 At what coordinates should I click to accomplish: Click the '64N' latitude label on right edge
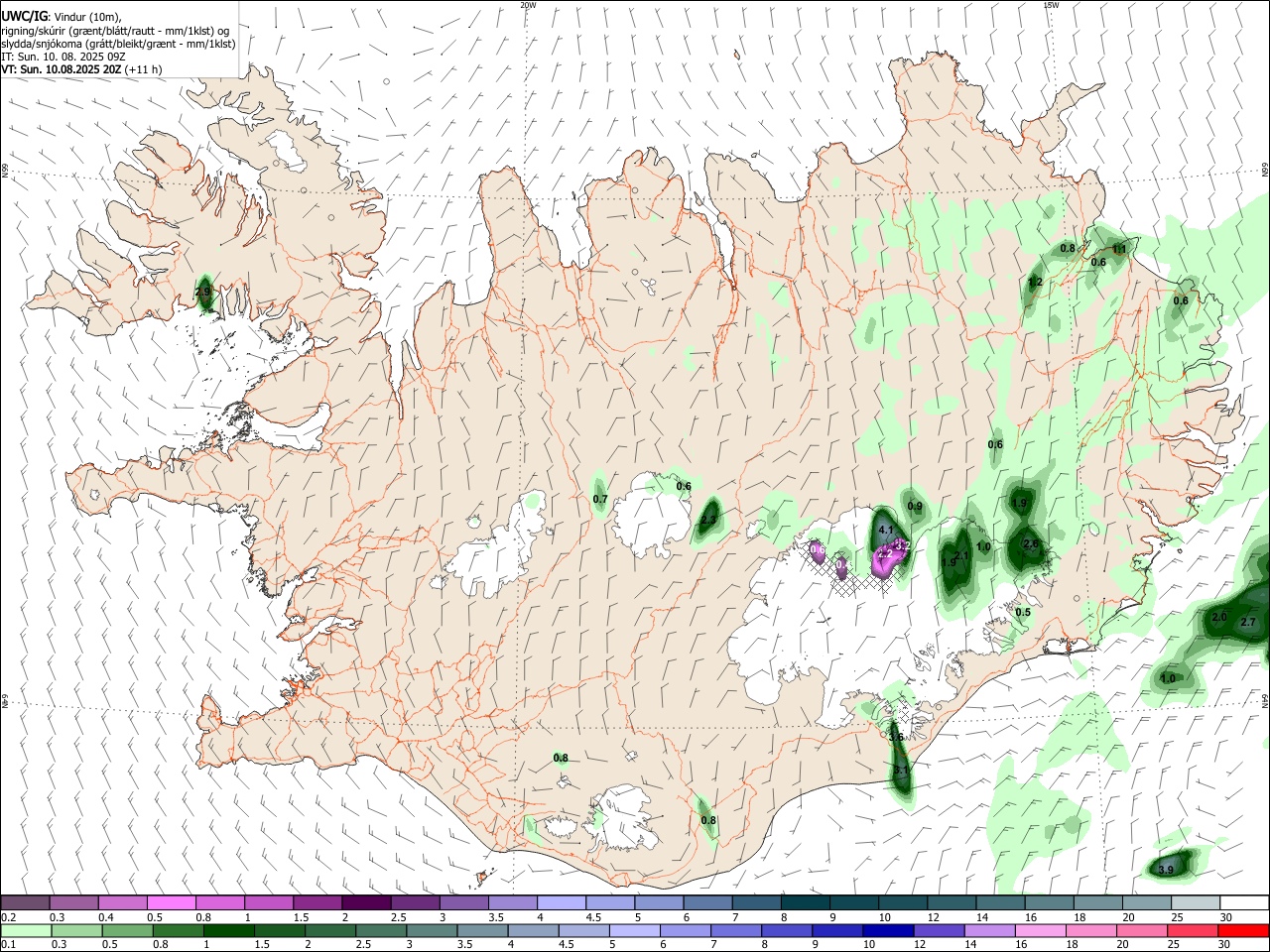pos(1265,699)
